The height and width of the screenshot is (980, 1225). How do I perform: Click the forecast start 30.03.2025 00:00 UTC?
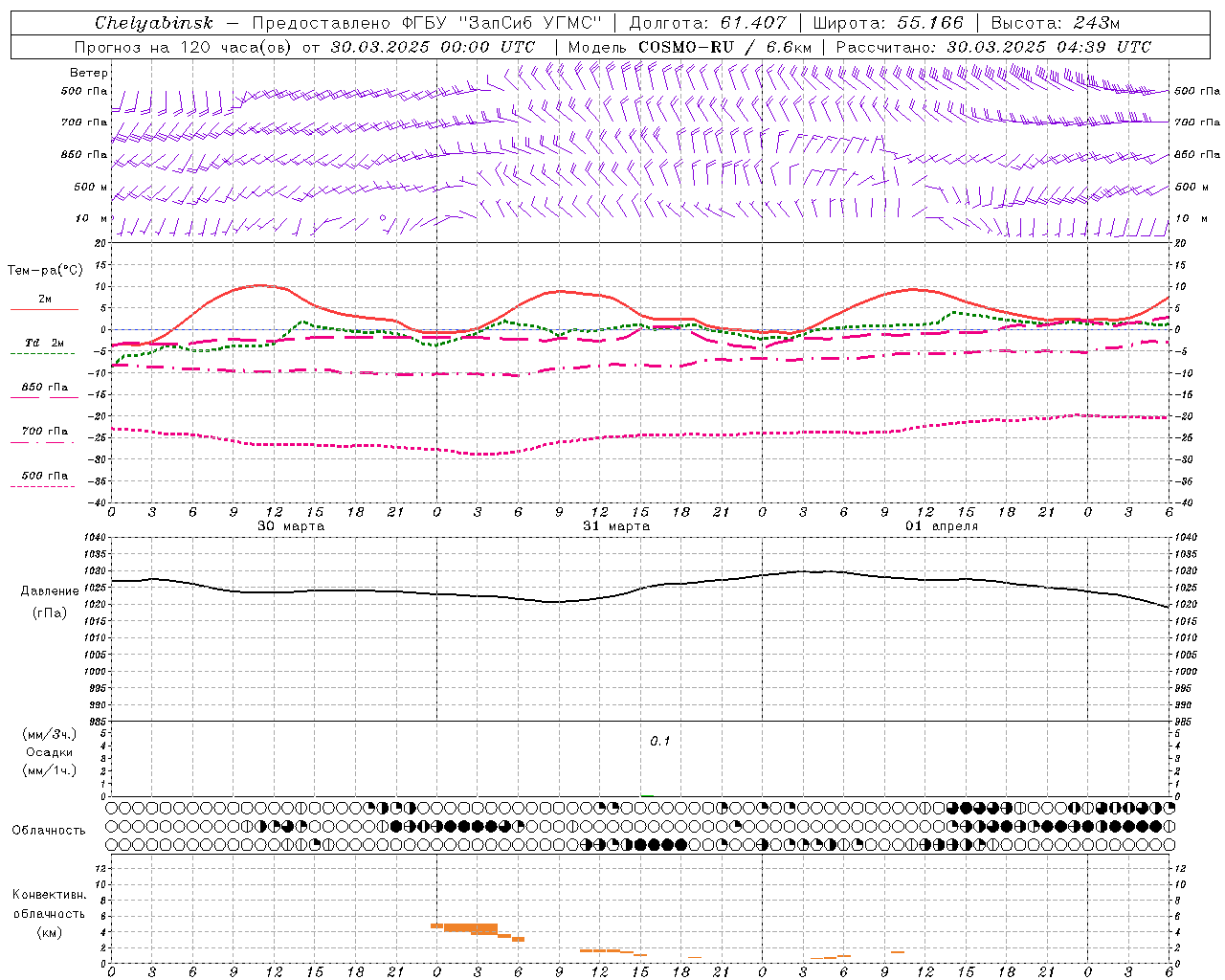click(433, 47)
